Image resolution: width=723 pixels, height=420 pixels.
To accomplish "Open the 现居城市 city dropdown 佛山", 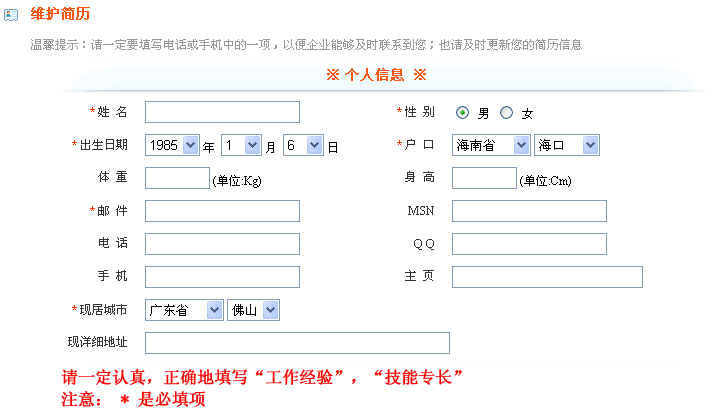I will (253, 311).
